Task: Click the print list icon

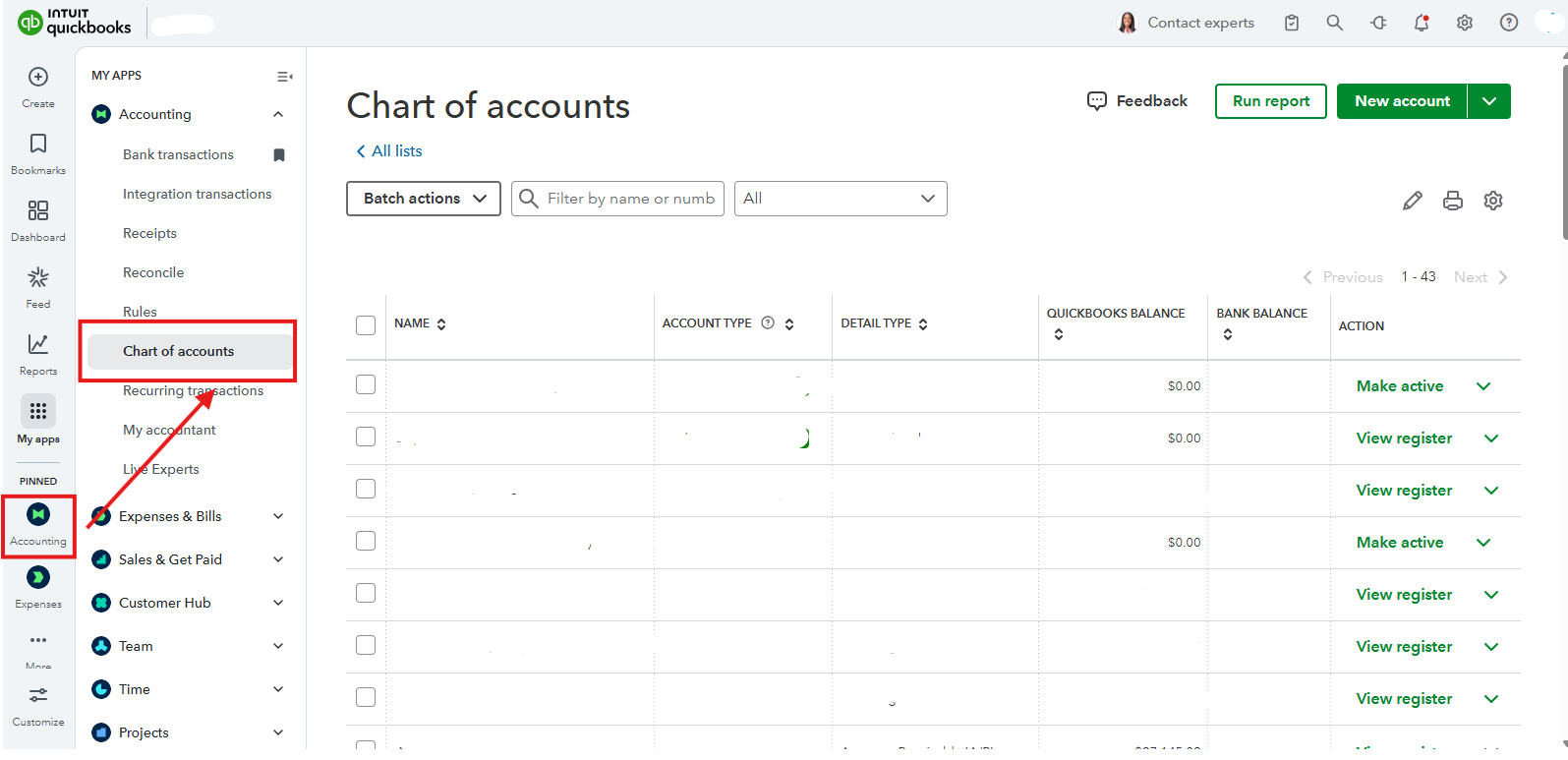Action: (x=1453, y=201)
